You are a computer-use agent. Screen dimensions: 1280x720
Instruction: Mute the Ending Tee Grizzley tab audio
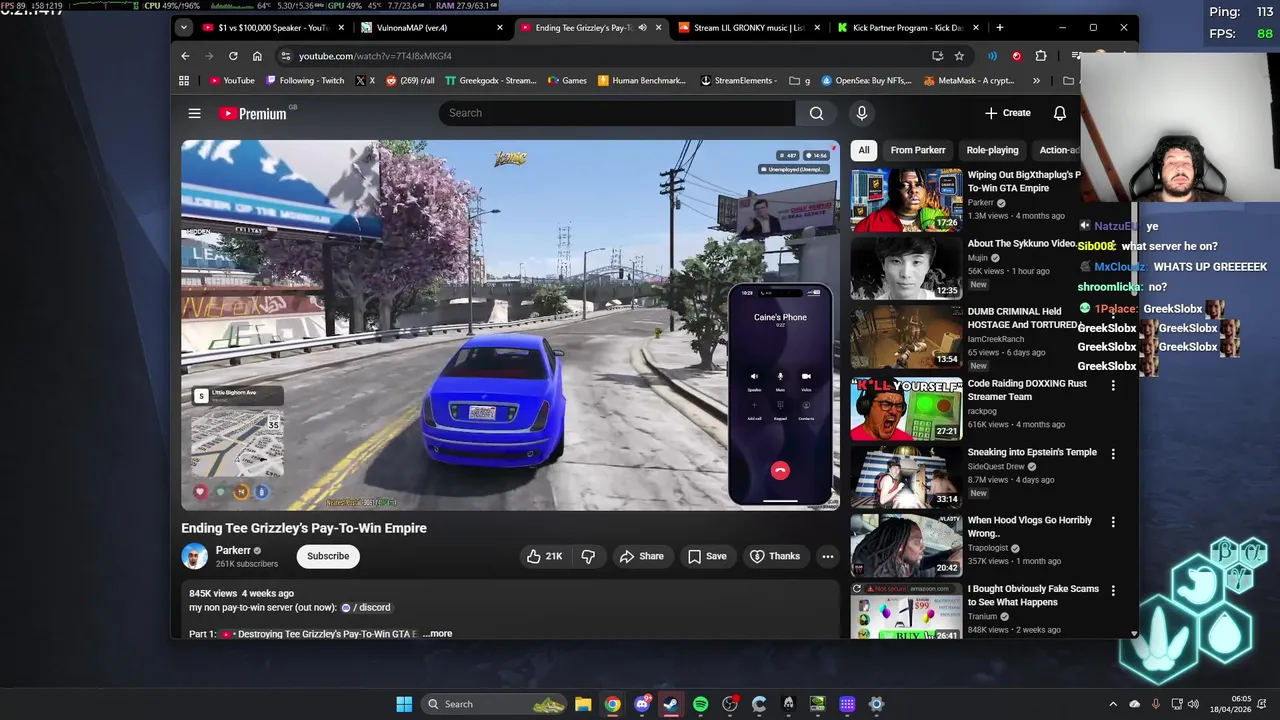pyautogui.click(x=642, y=28)
